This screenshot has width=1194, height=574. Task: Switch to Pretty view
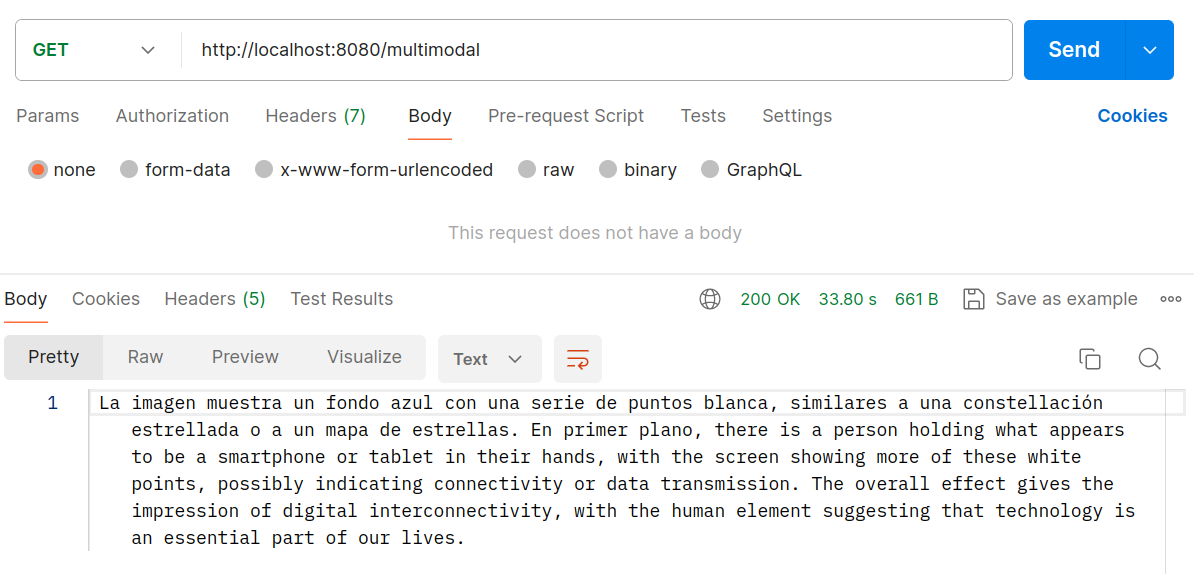coord(53,357)
